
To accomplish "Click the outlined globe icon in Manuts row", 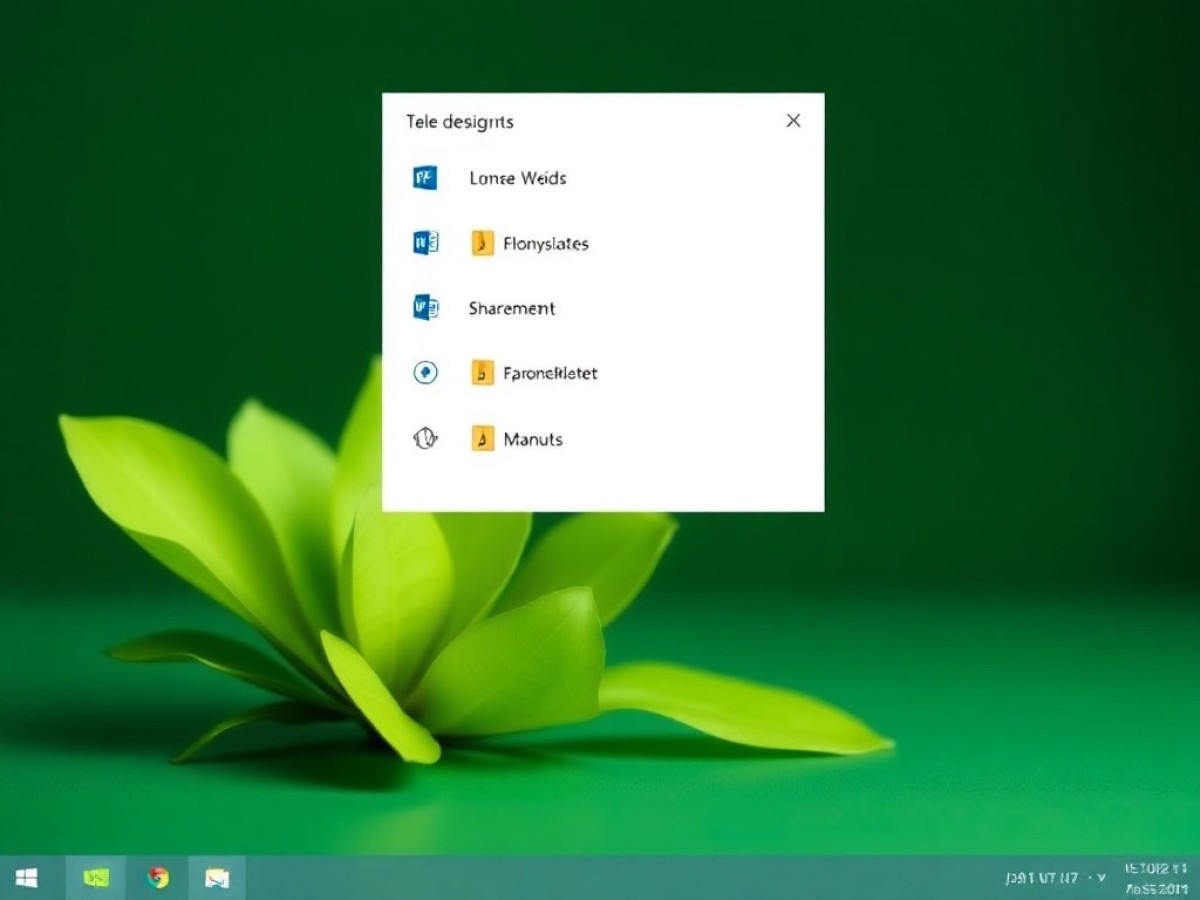I will pyautogui.click(x=425, y=438).
